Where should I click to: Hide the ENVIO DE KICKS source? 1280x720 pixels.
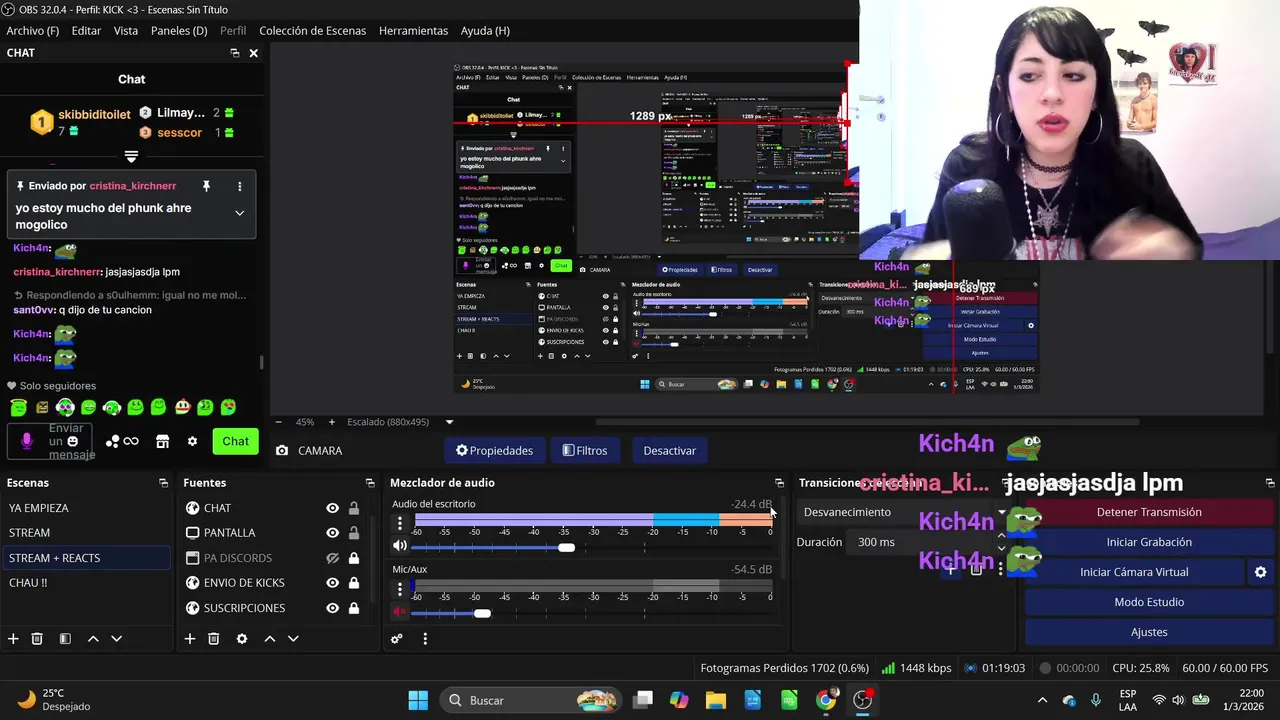click(x=332, y=583)
